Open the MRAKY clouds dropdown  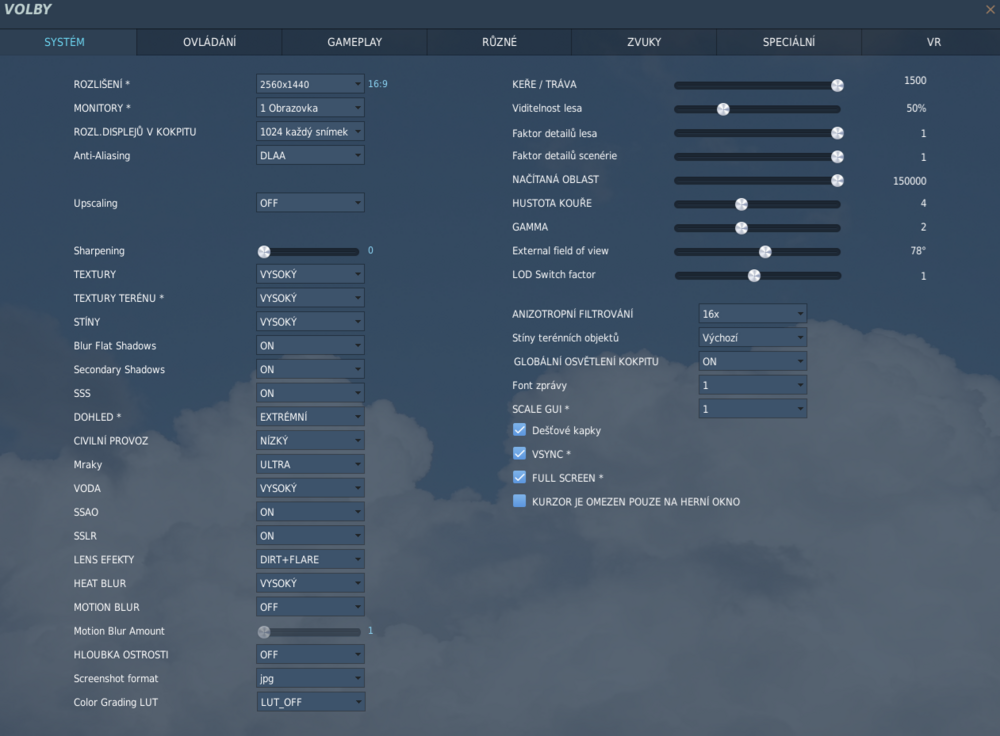tap(310, 464)
